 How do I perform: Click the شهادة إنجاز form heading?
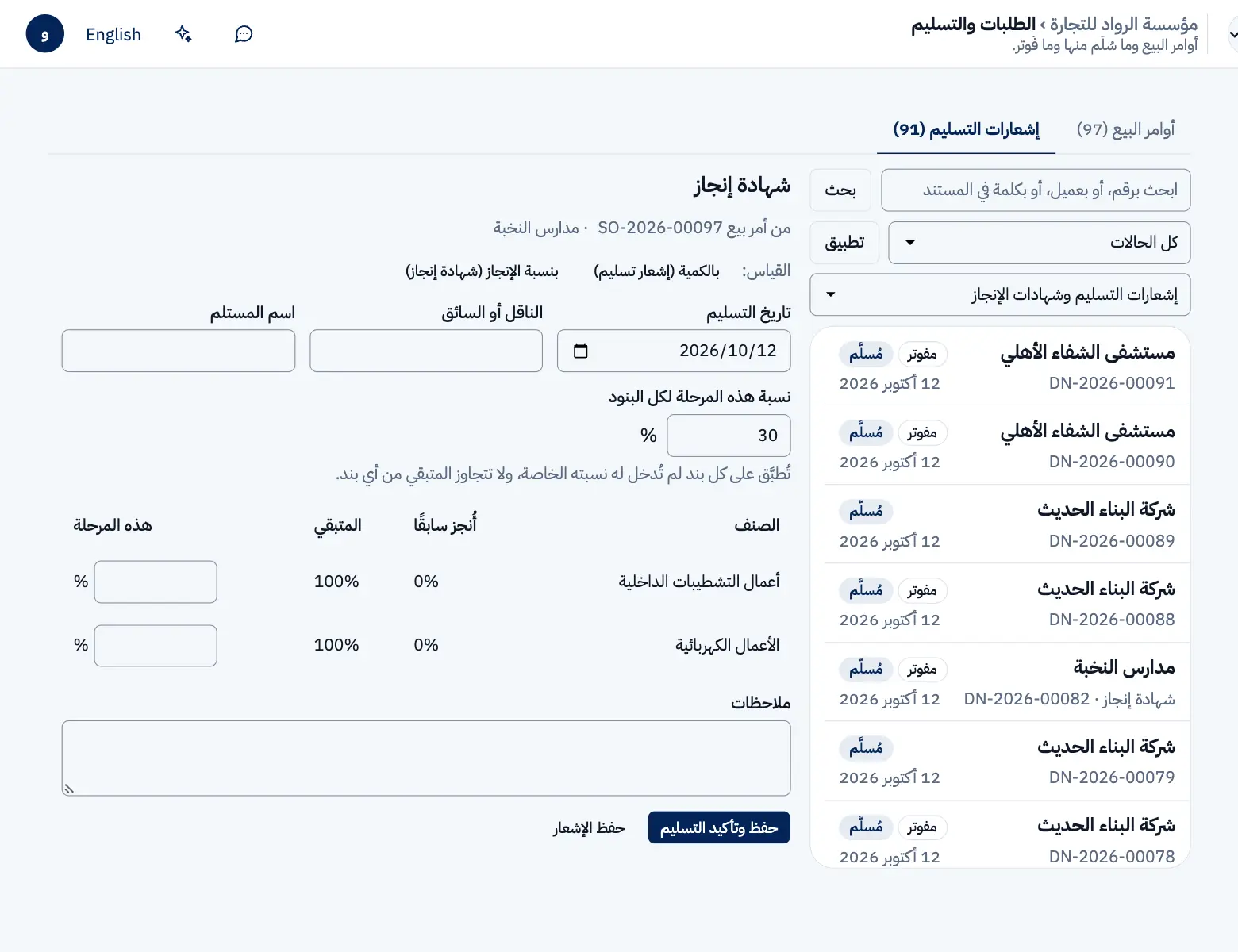point(742,186)
